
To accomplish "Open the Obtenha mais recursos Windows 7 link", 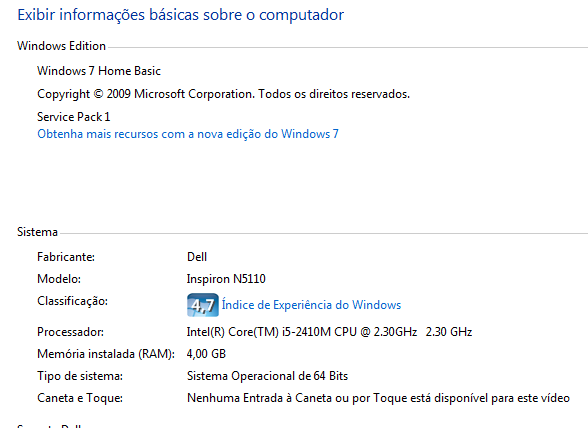I will click(188, 134).
